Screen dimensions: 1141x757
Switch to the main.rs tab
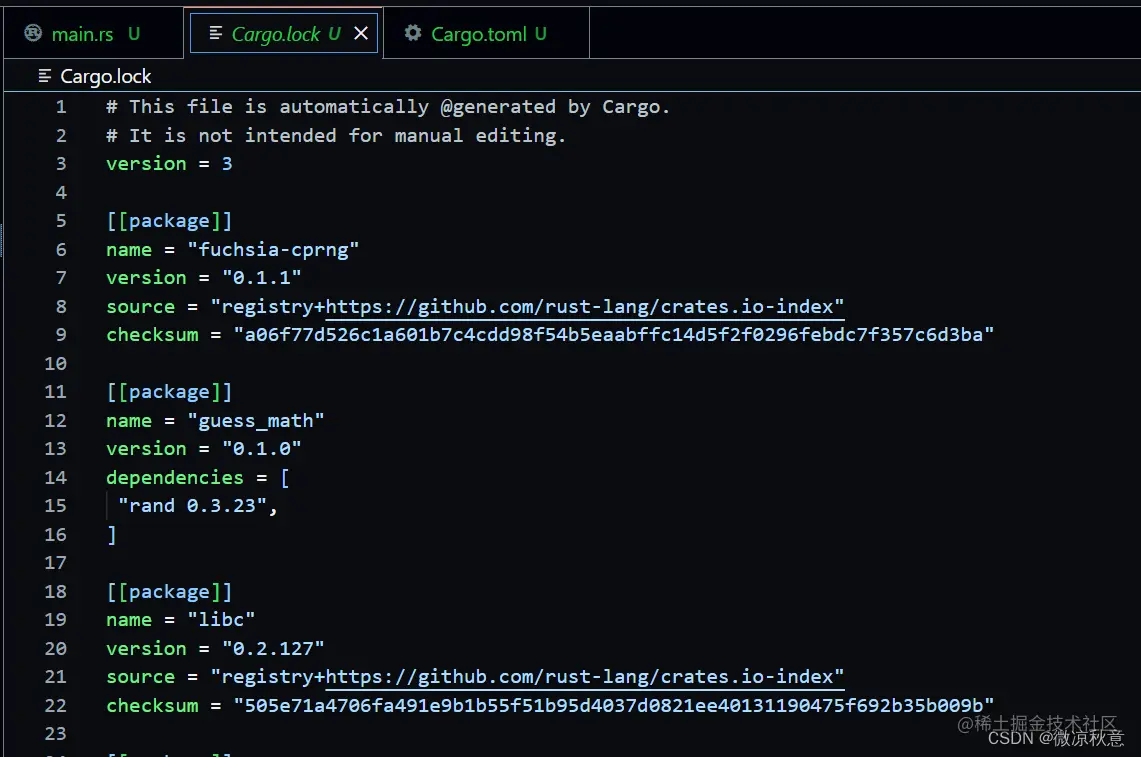pos(93,33)
